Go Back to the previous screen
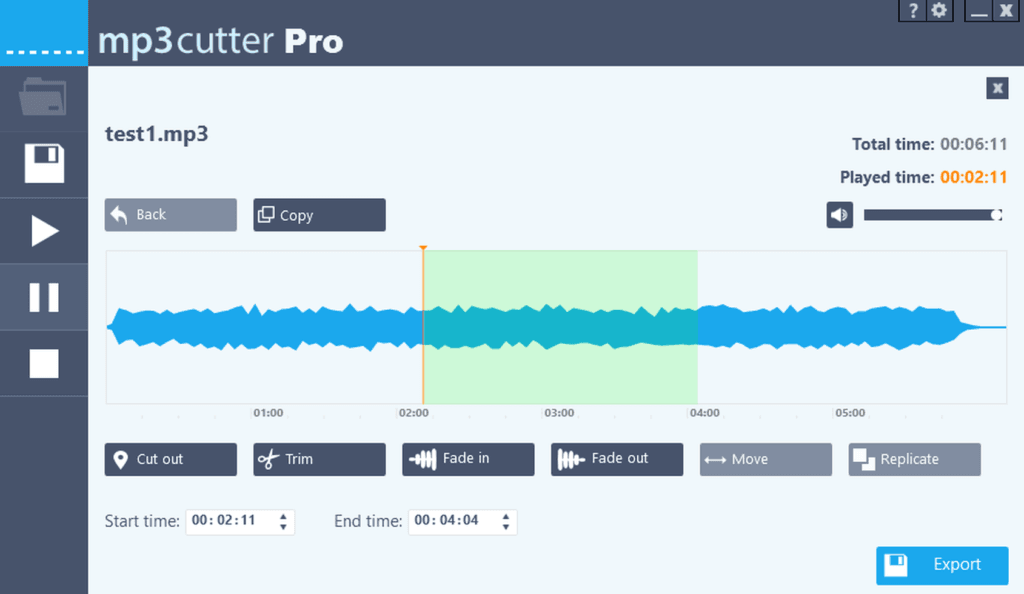This screenshot has width=1024, height=594. pyautogui.click(x=170, y=214)
